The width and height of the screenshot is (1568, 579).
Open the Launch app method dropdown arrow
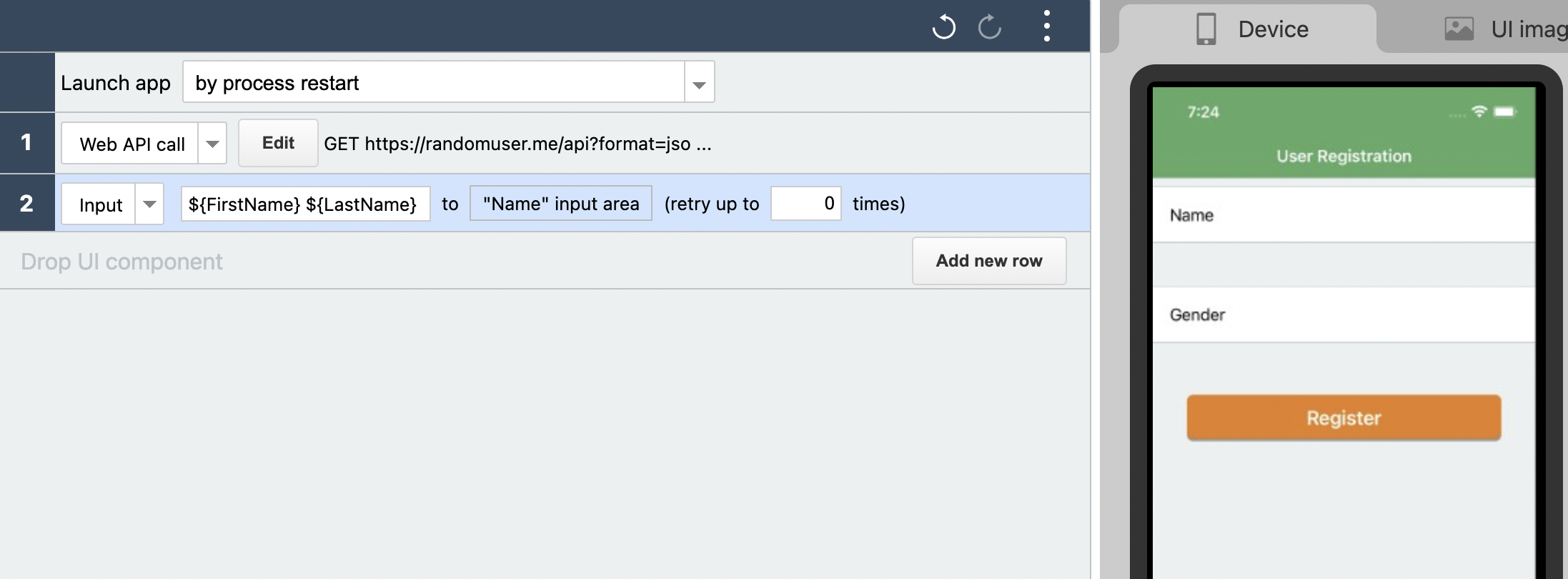(x=699, y=83)
